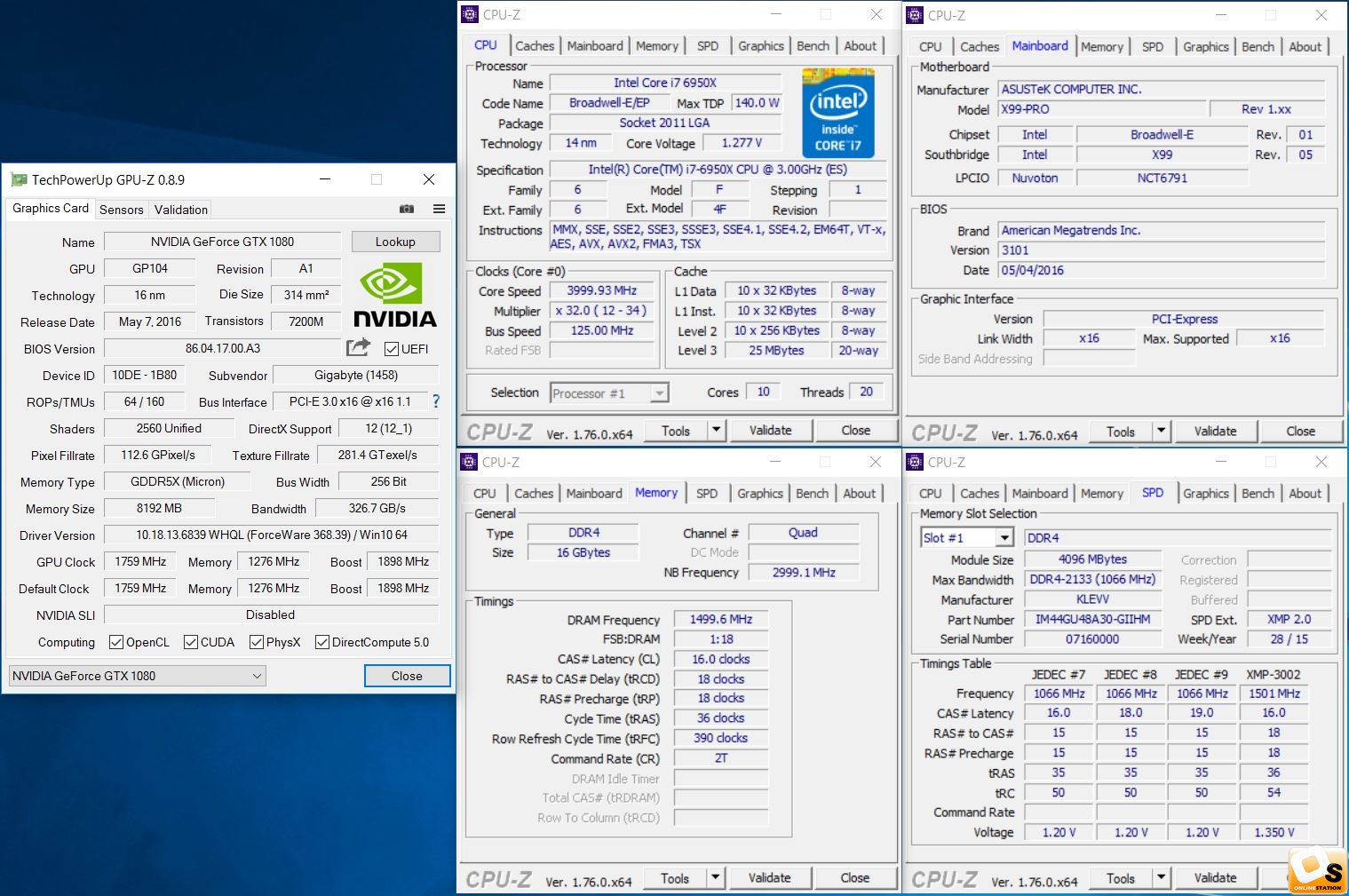Viewport: 1349px width, 896px height.
Task: Click Validate in the Memory window
Action: pos(769,877)
